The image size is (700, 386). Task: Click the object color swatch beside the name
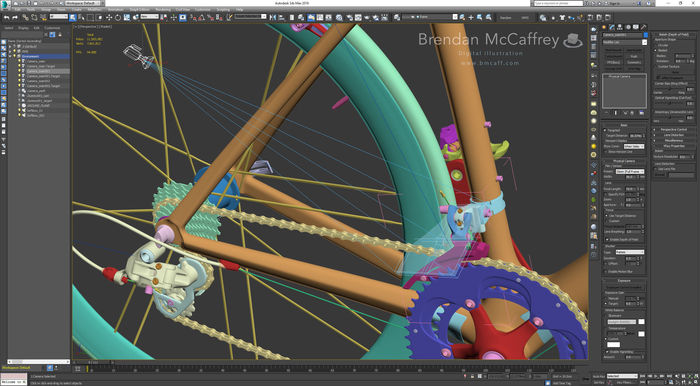(x=646, y=35)
